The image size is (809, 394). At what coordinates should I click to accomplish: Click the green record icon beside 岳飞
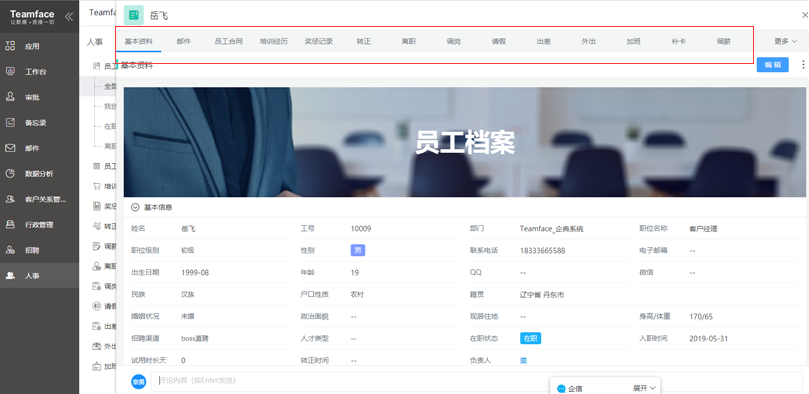134,15
